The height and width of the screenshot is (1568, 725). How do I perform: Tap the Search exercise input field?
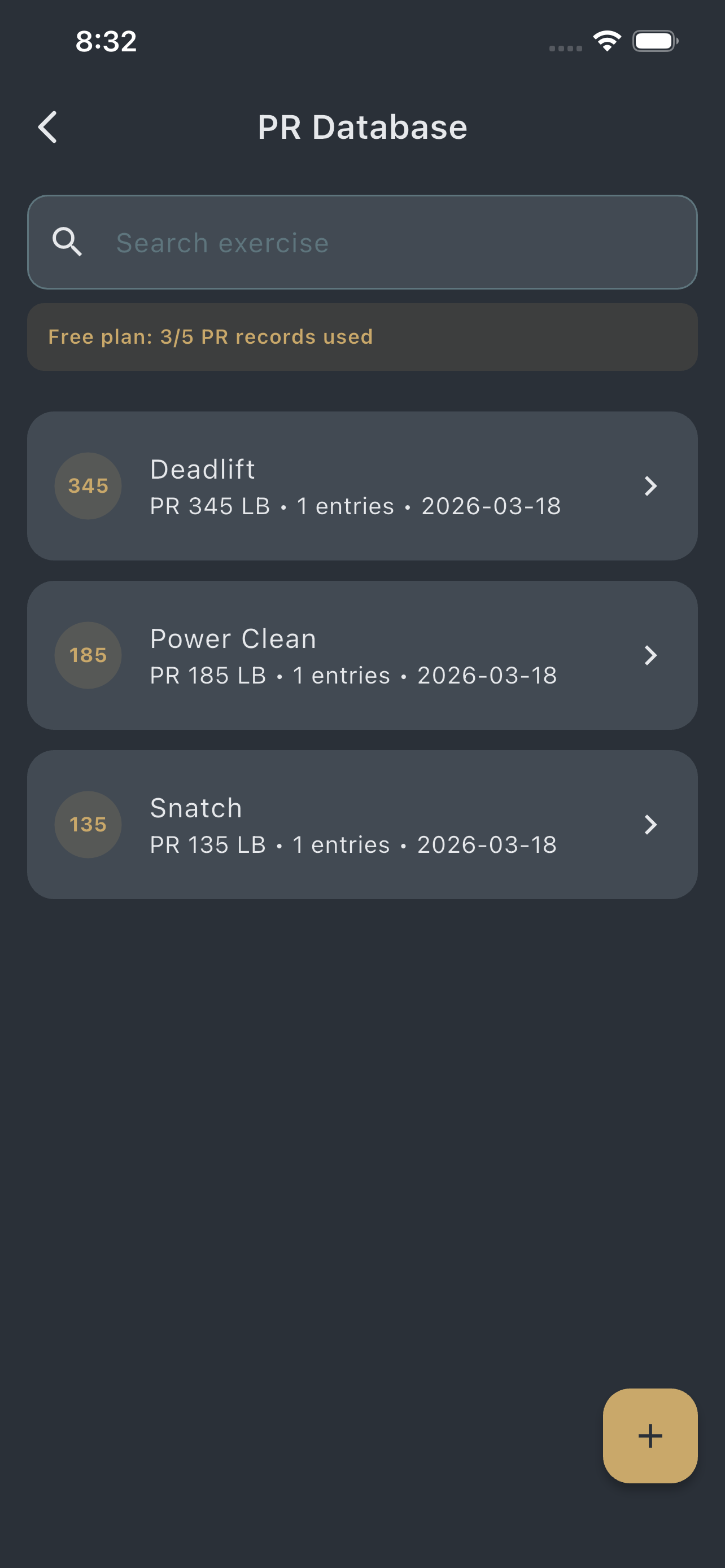362,242
